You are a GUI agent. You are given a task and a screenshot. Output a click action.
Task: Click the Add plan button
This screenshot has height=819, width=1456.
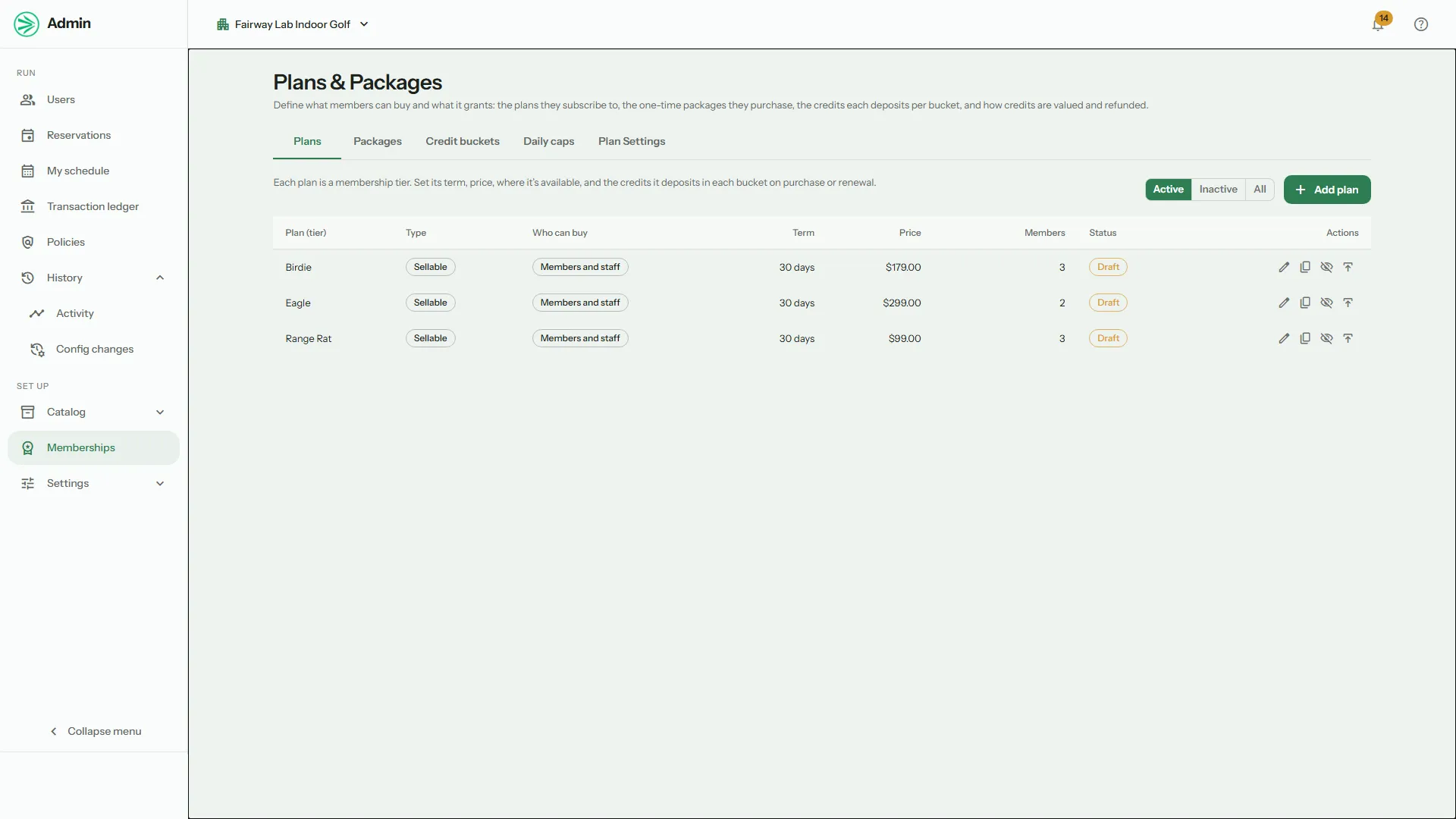click(x=1327, y=190)
